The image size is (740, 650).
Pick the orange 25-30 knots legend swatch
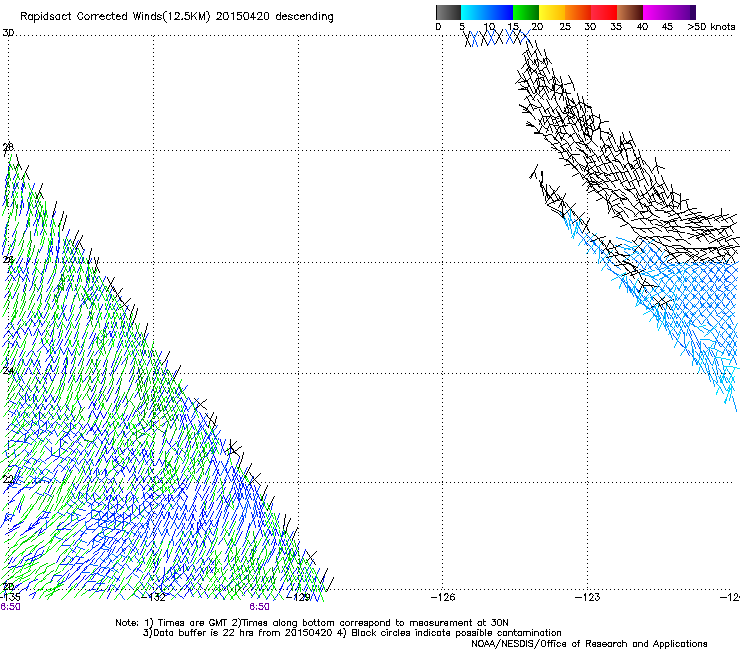point(578,12)
